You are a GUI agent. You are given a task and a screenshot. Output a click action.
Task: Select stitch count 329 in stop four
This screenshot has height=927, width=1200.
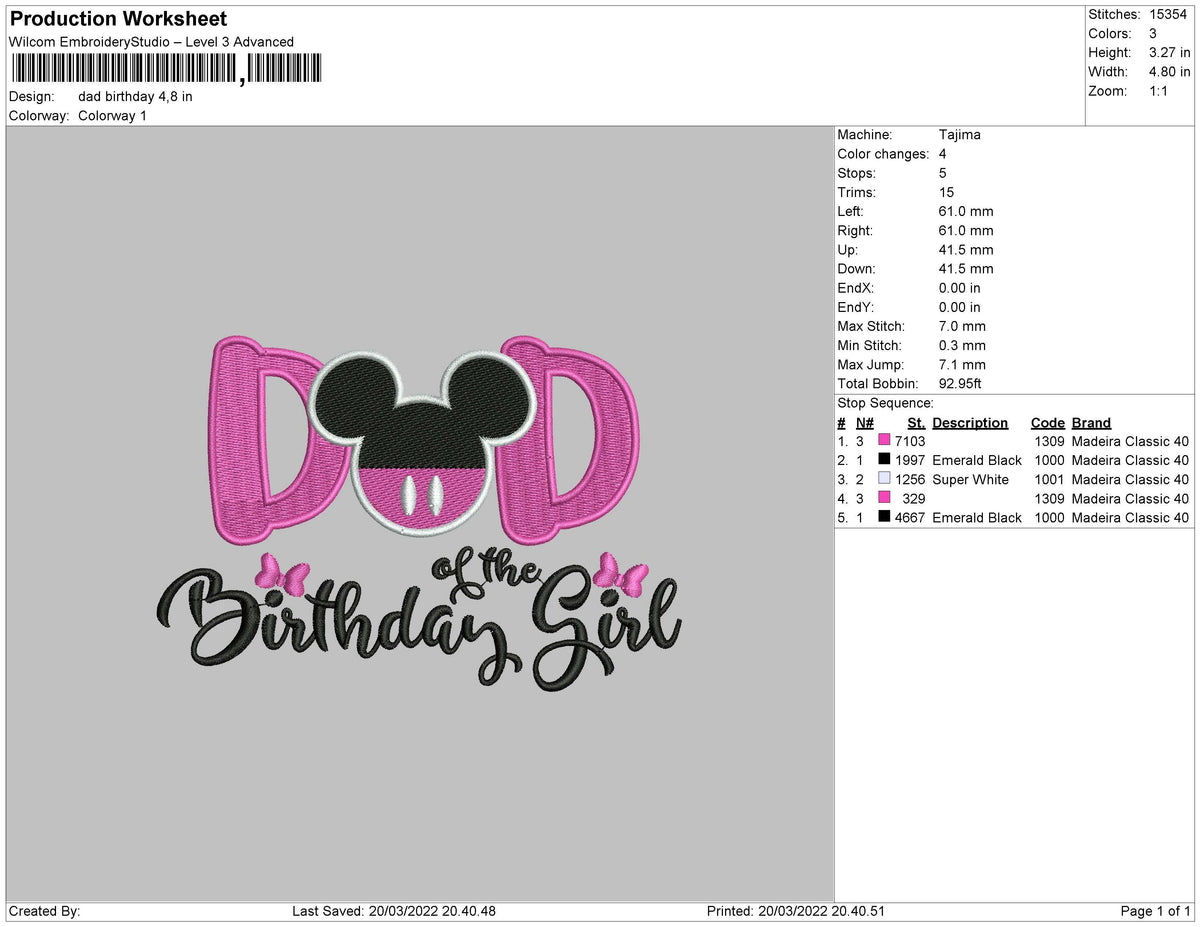pyautogui.click(x=914, y=498)
